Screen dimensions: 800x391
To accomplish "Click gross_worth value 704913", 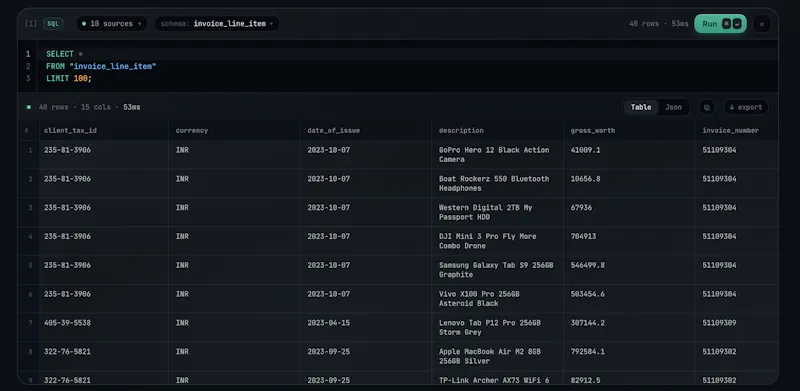I will pos(583,236).
